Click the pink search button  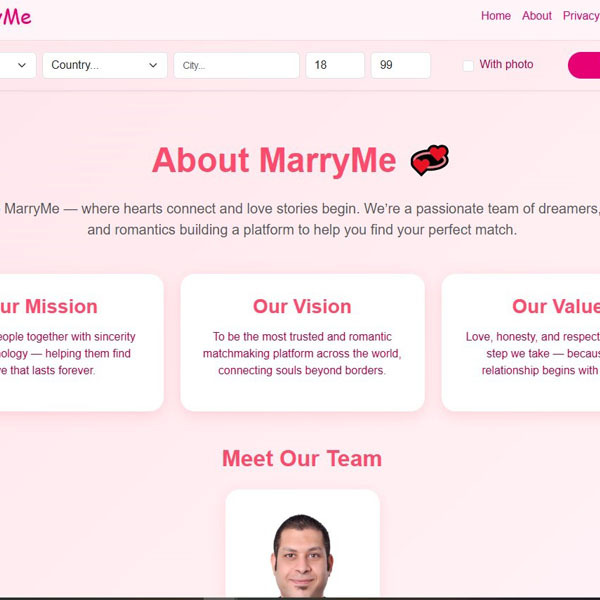point(584,65)
